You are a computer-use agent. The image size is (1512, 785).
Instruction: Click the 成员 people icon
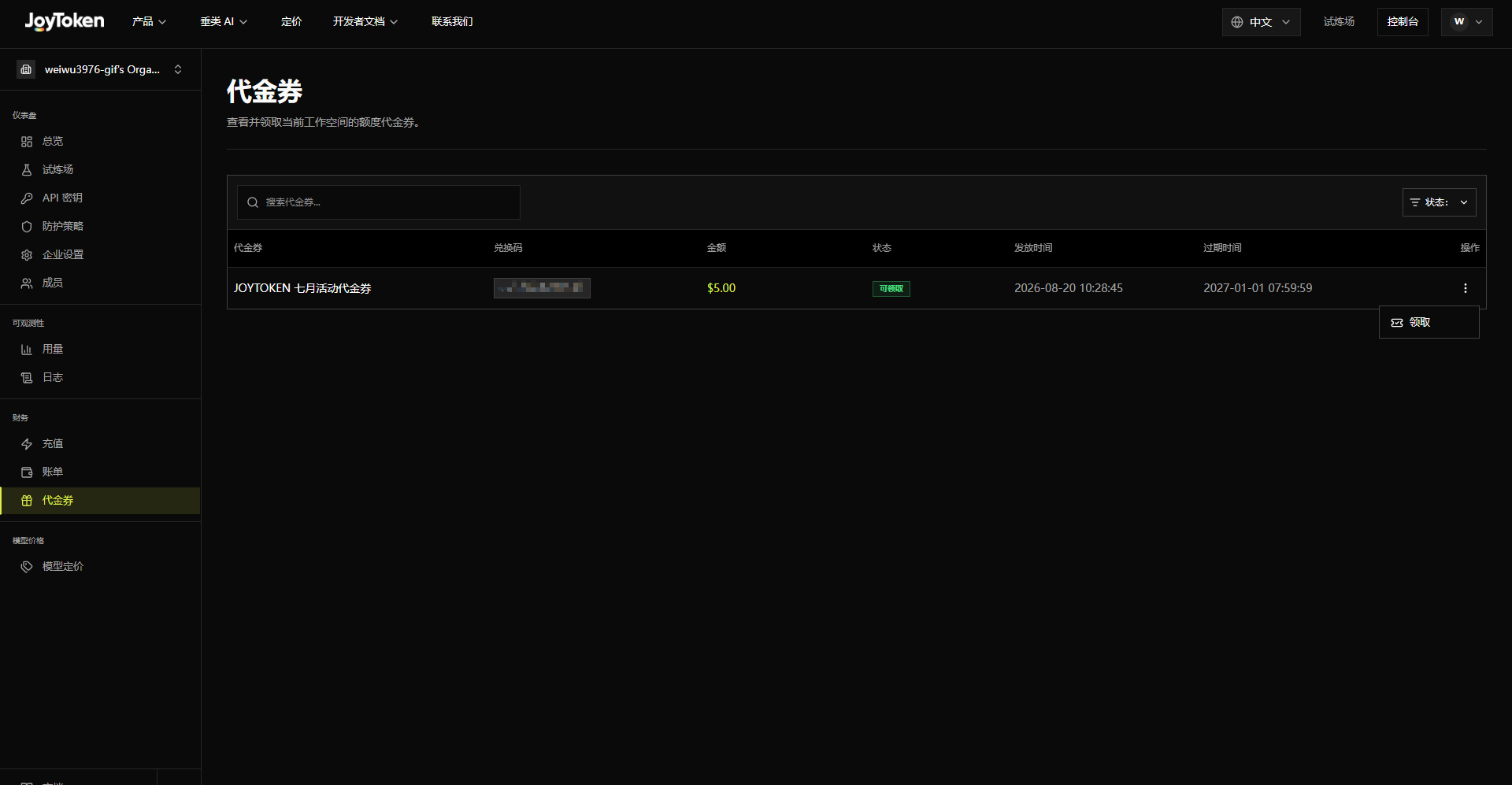(x=27, y=283)
